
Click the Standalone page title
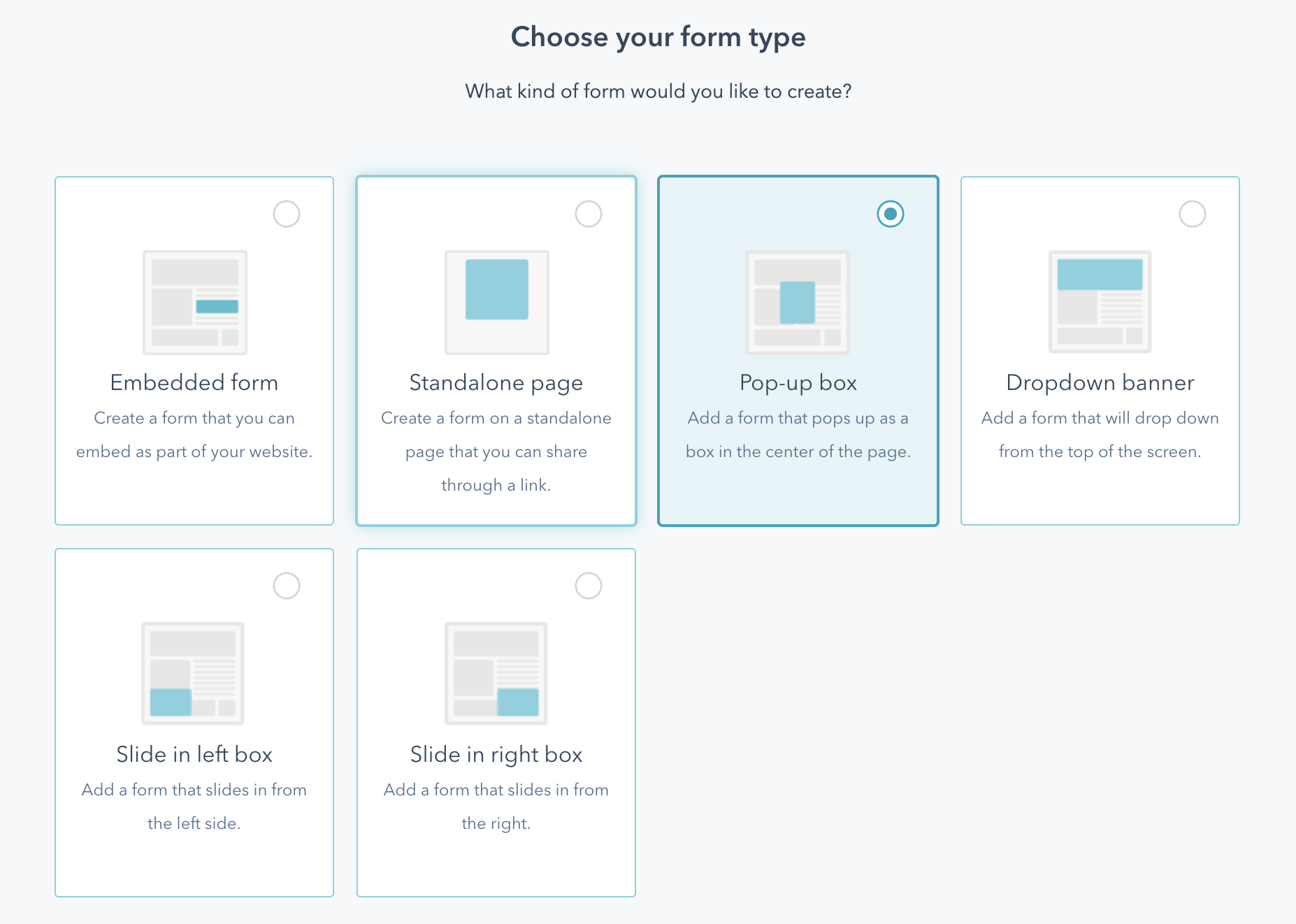coord(496,383)
